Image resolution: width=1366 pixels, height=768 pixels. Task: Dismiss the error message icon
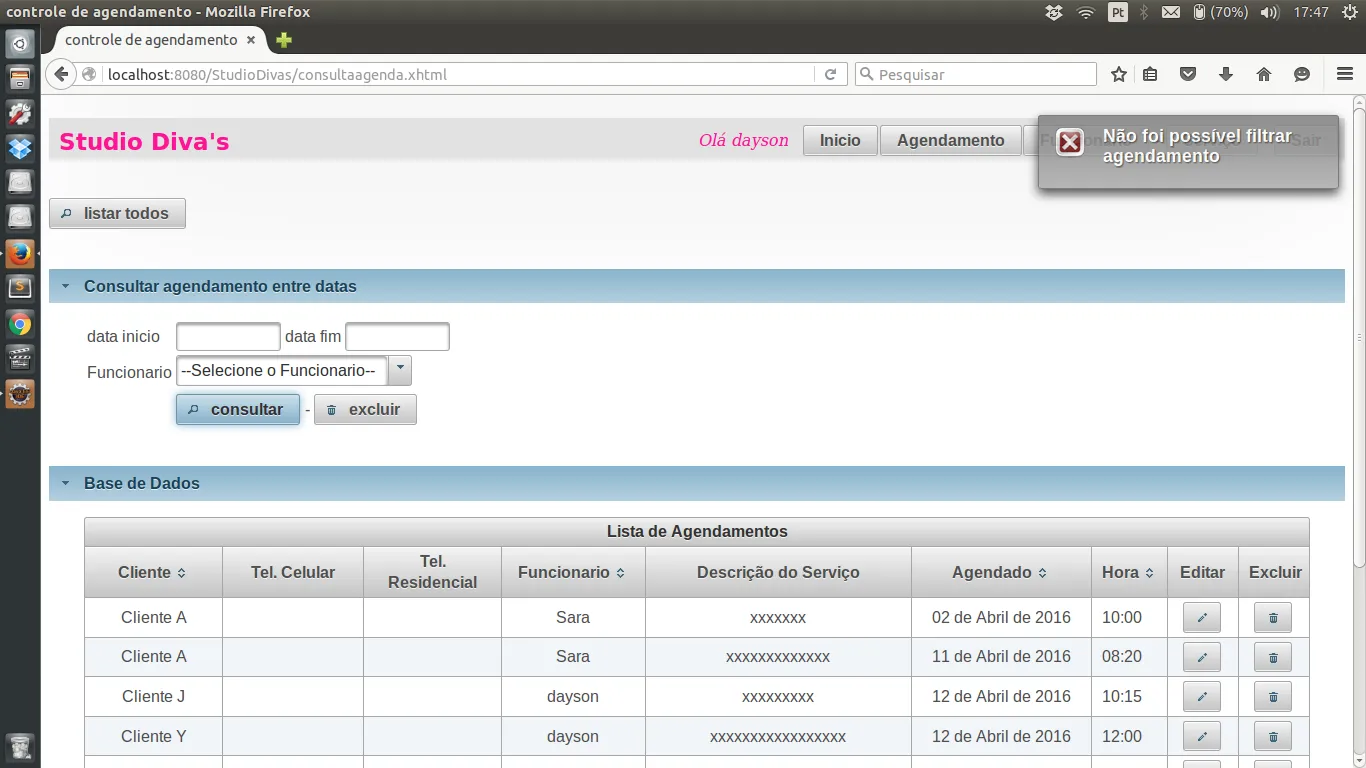tap(1070, 143)
